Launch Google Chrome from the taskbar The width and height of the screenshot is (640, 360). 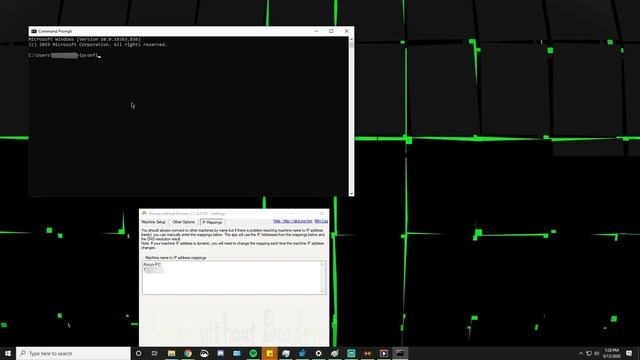coord(188,353)
